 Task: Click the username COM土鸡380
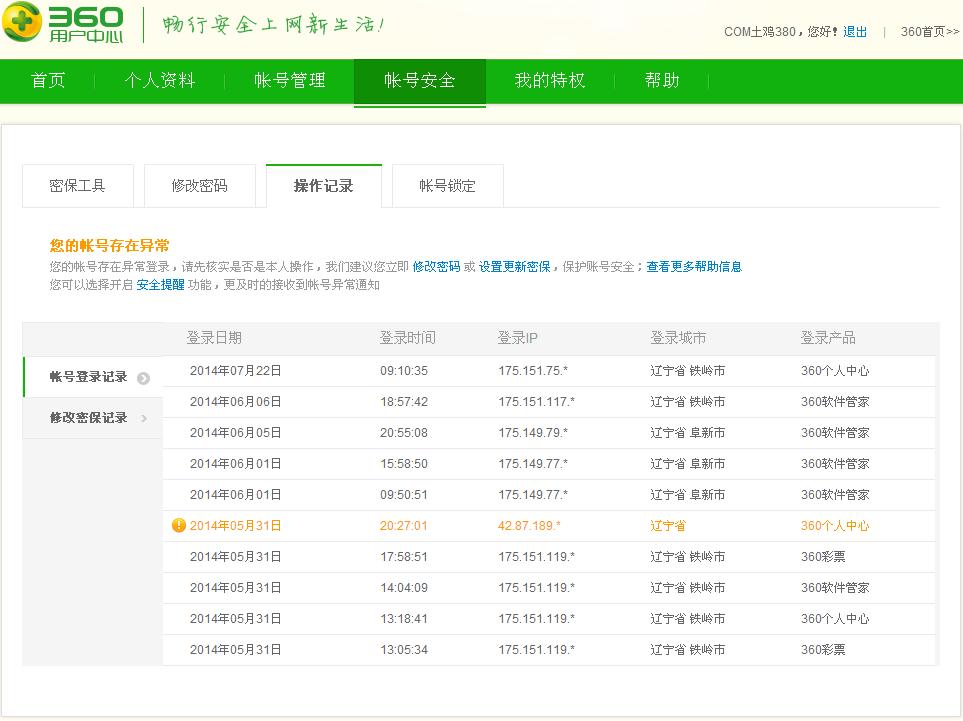pyautogui.click(x=760, y=32)
